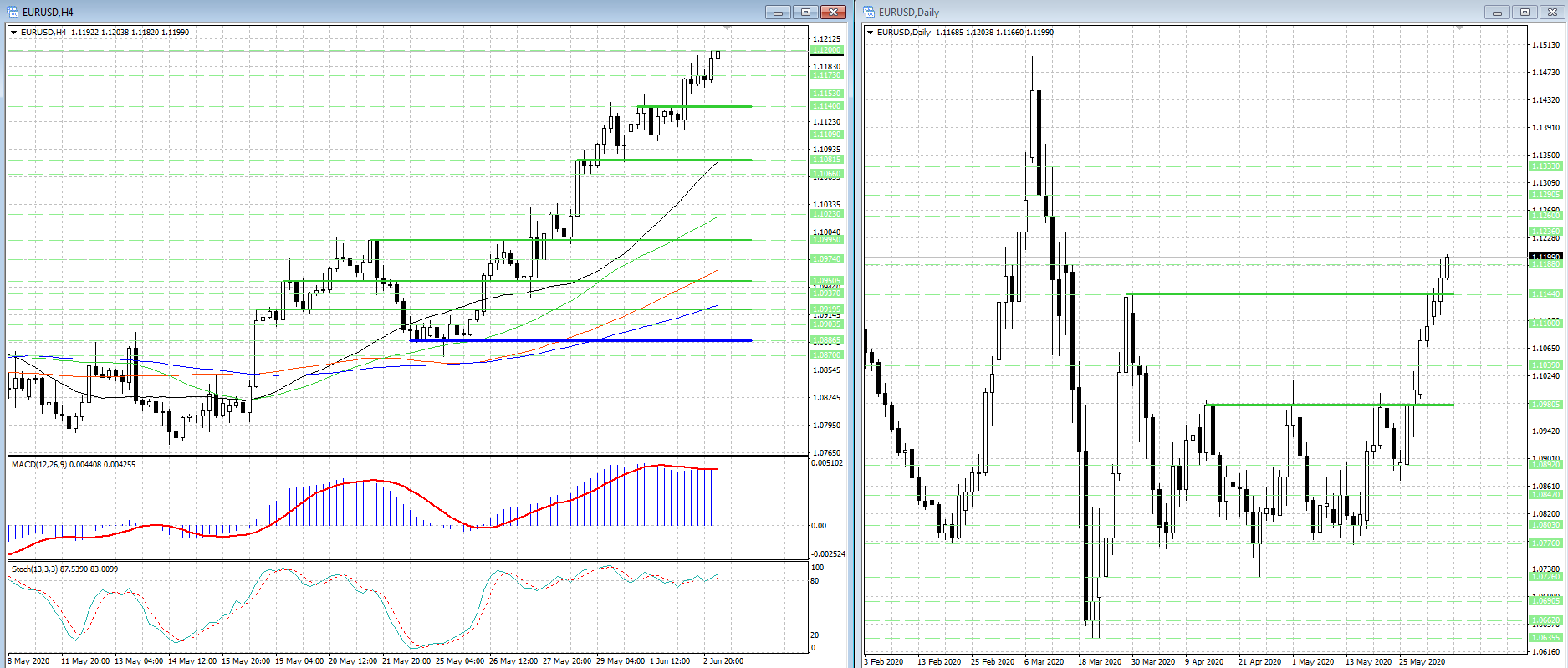Viewport: 1568px width, 668px height.
Task: Grab the chart shift triangle on H4 chart
Action: [x=727, y=28]
